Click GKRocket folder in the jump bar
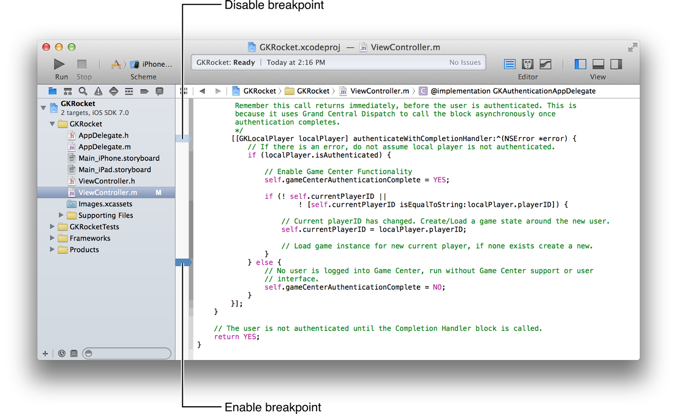This screenshot has height=414, width=677. [307, 91]
